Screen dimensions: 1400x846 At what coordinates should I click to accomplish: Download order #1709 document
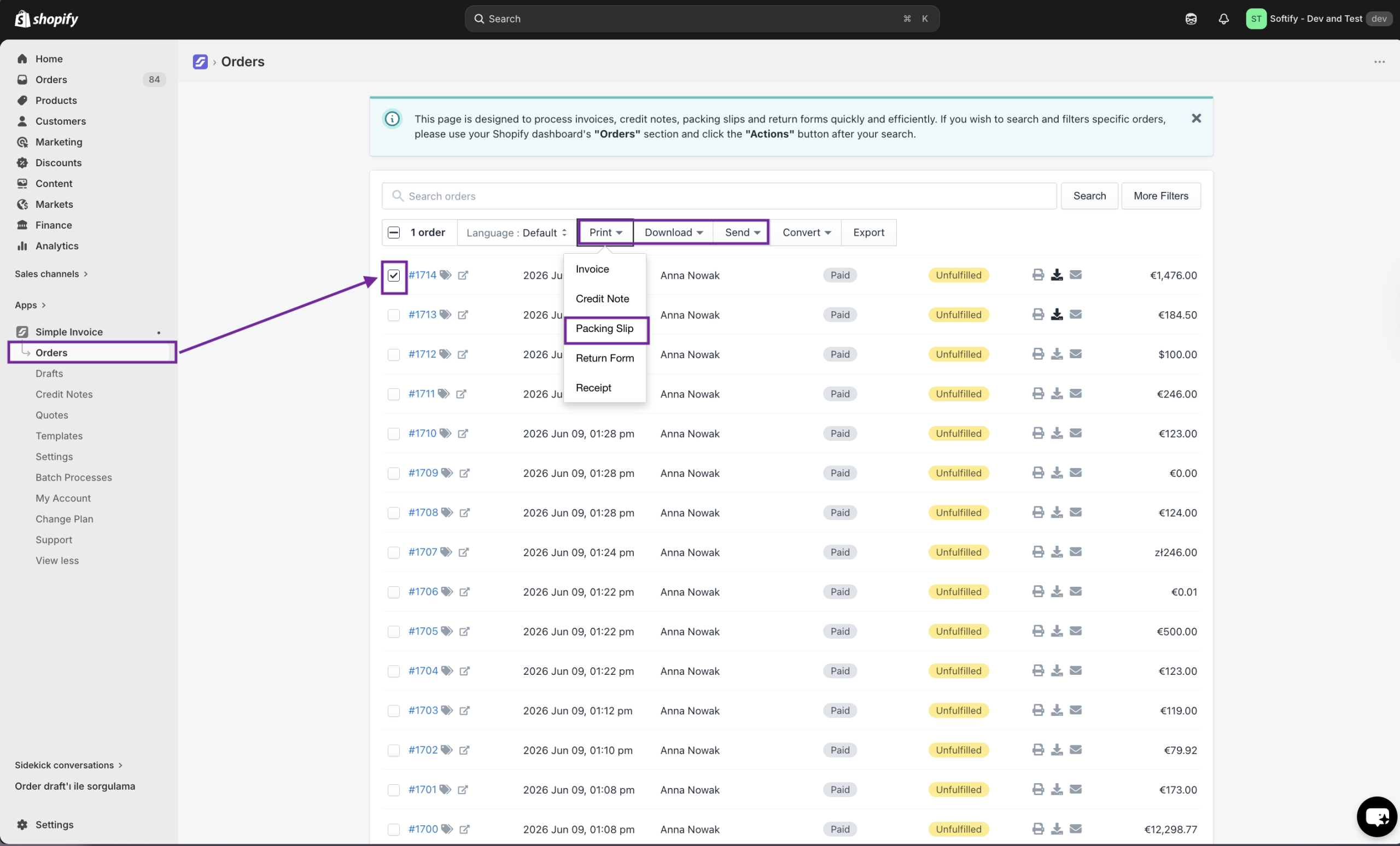(1056, 472)
